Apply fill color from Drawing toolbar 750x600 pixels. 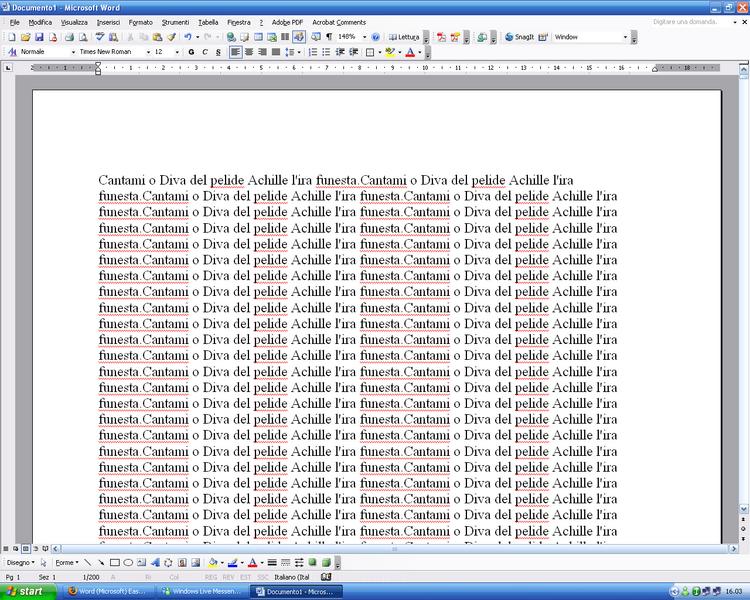point(213,563)
